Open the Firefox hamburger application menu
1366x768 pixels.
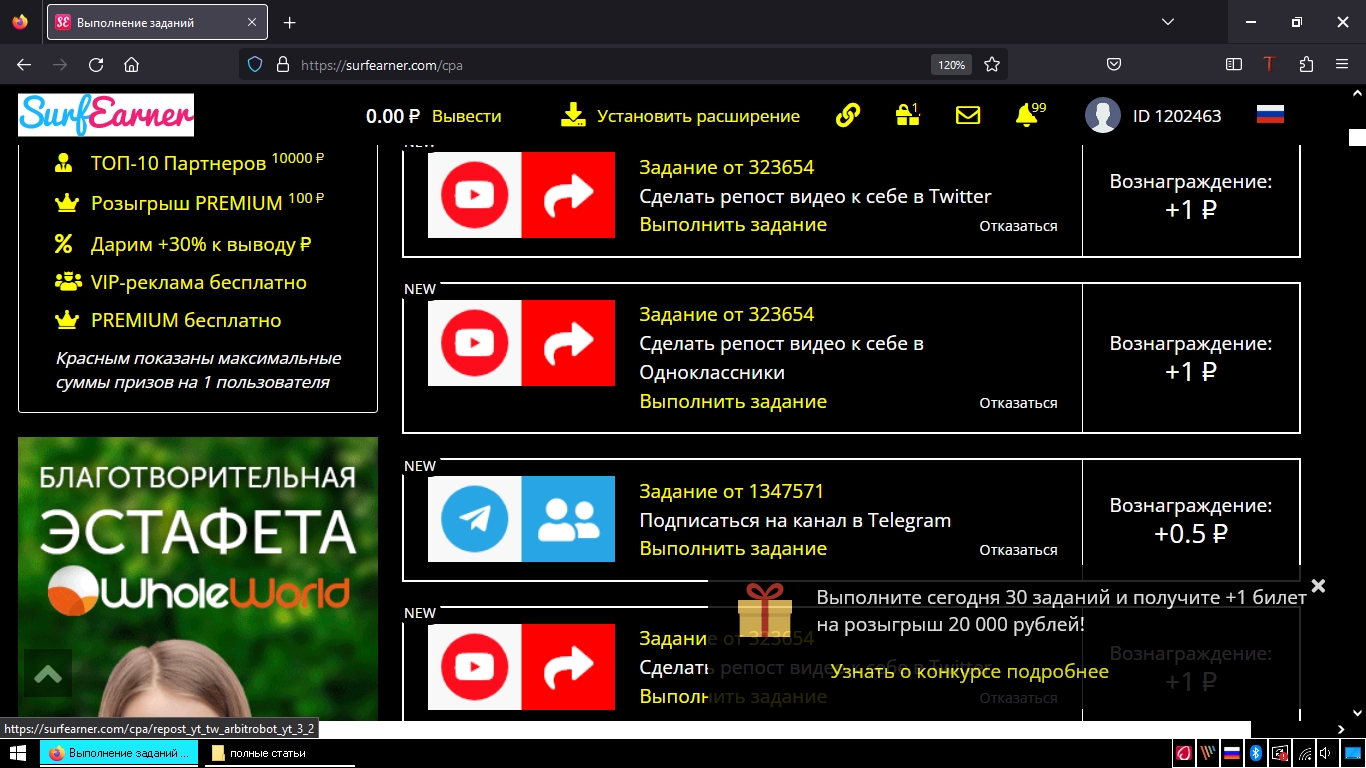pyautogui.click(x=1342, y=64)
